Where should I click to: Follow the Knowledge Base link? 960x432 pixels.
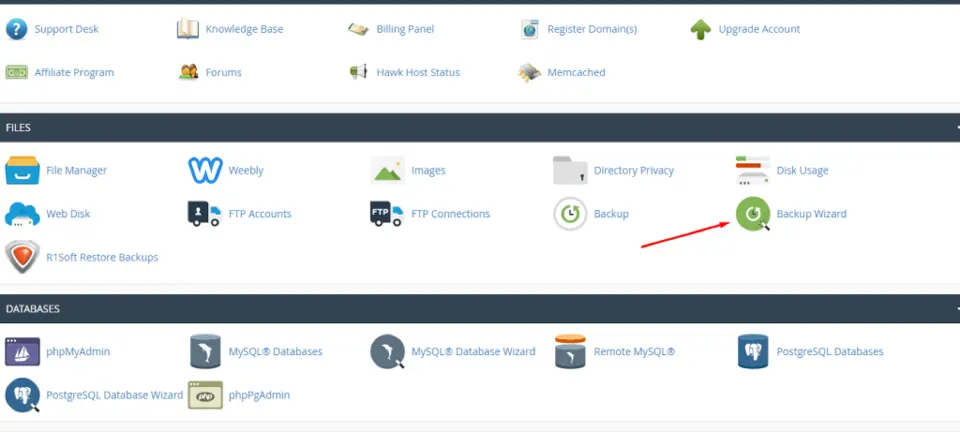tap(244, 29)
